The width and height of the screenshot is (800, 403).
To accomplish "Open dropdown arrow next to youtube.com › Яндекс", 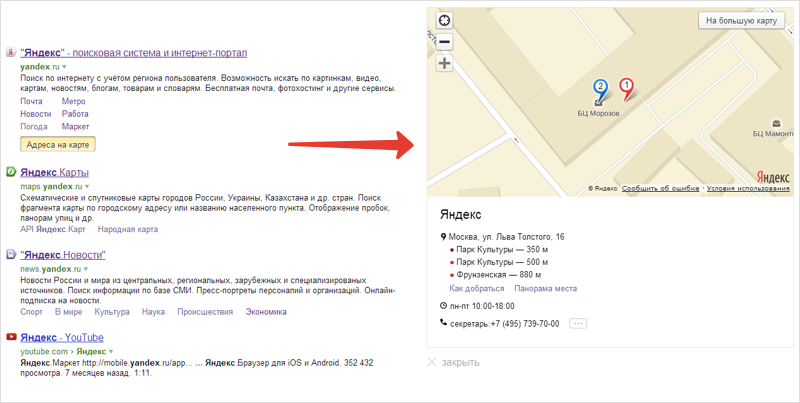I will (x=111, y=352).
